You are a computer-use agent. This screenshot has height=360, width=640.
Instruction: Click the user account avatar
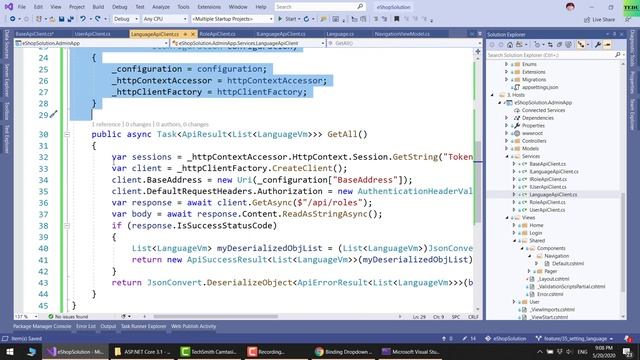(x=570, y=7)
